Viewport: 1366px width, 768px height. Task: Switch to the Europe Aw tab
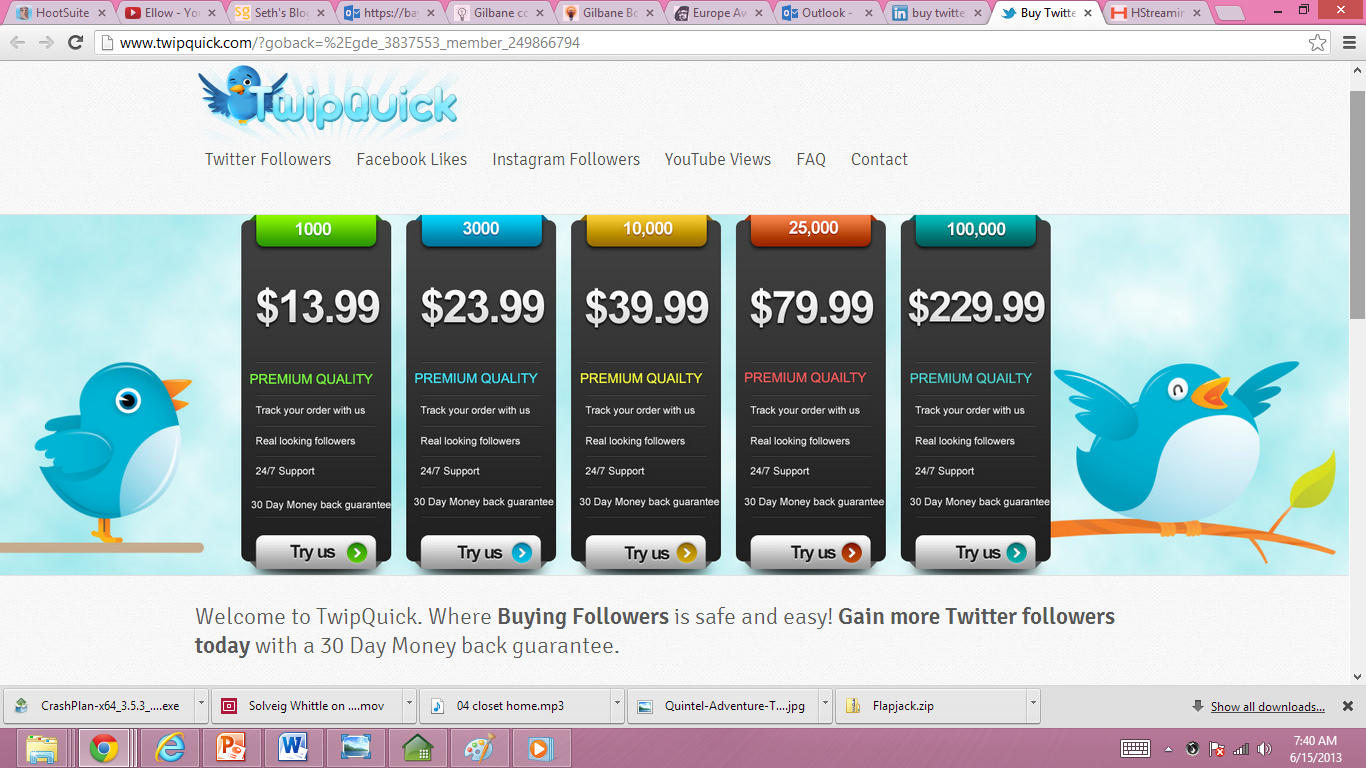(x=720, y=14)
